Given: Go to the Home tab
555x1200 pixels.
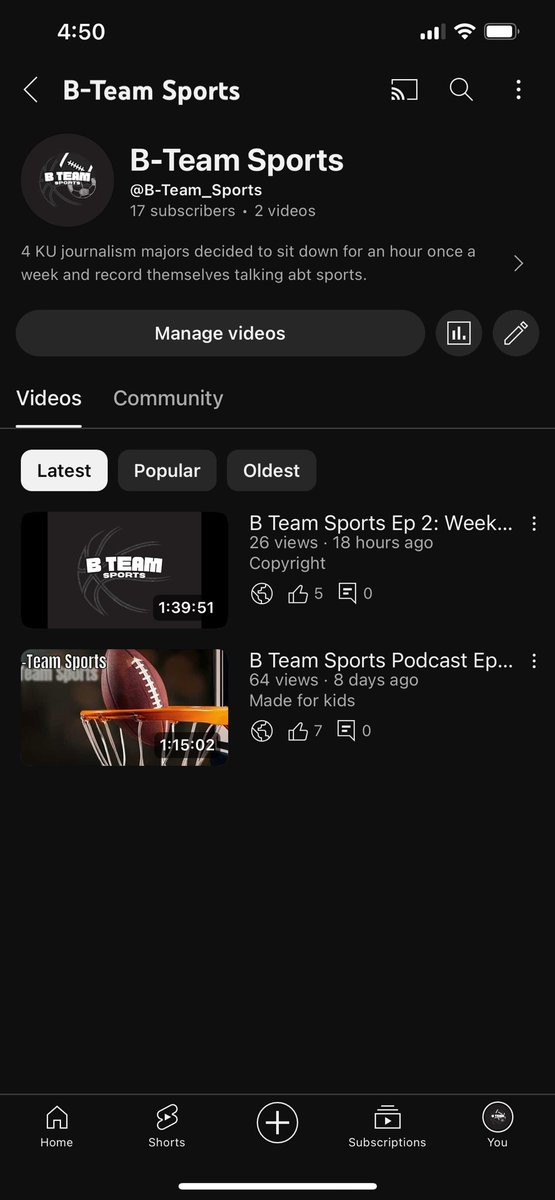Looking at the screenshot, I should coord(57,1125).
